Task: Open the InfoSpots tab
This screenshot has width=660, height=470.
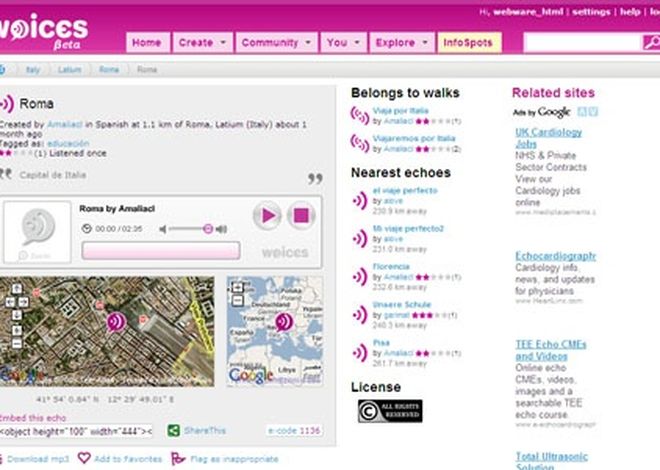Action: (469, 42)
